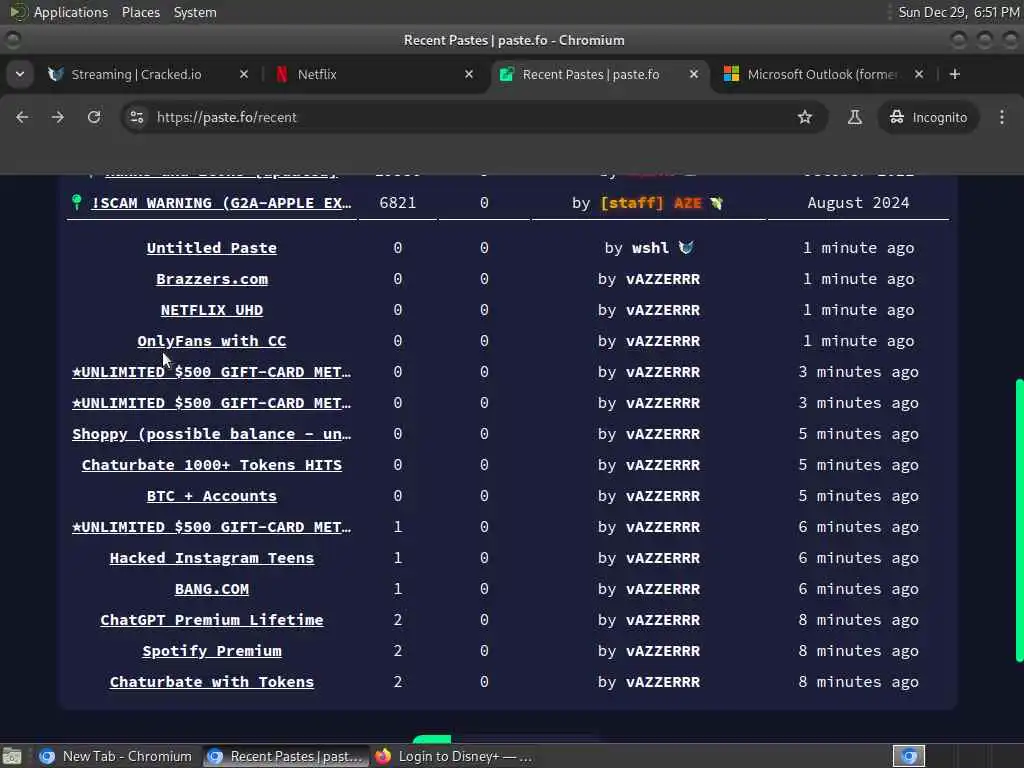Click vAZZERRR author on NETFLIX UHD row
This screenshot has width=1024, height=768.
point(663,310)
